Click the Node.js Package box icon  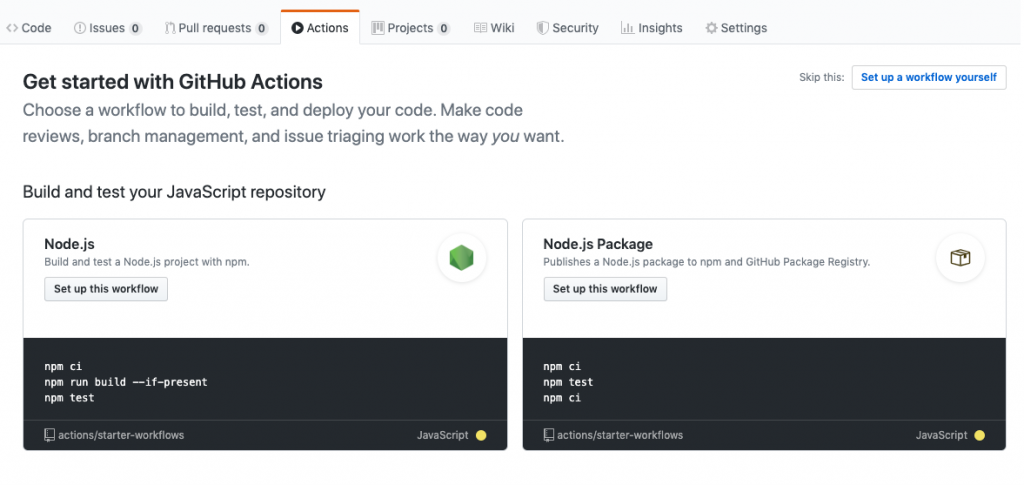tap(961, 258)
